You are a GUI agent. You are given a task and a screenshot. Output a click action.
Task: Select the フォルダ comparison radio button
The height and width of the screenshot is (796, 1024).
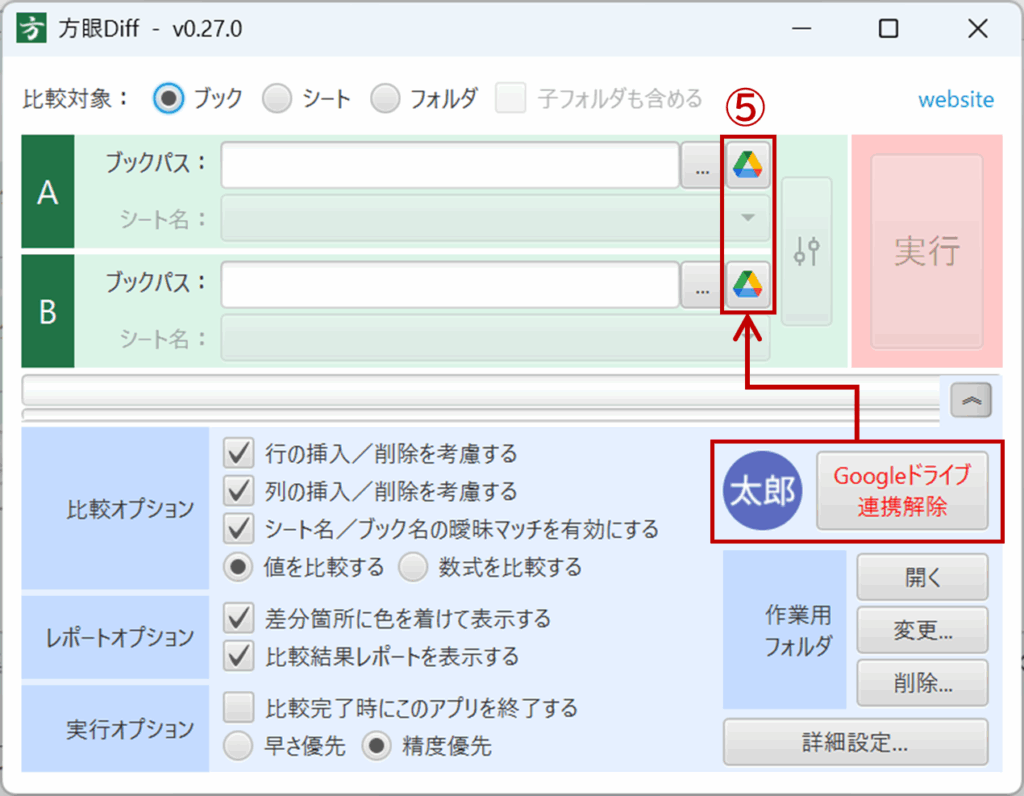385,99
